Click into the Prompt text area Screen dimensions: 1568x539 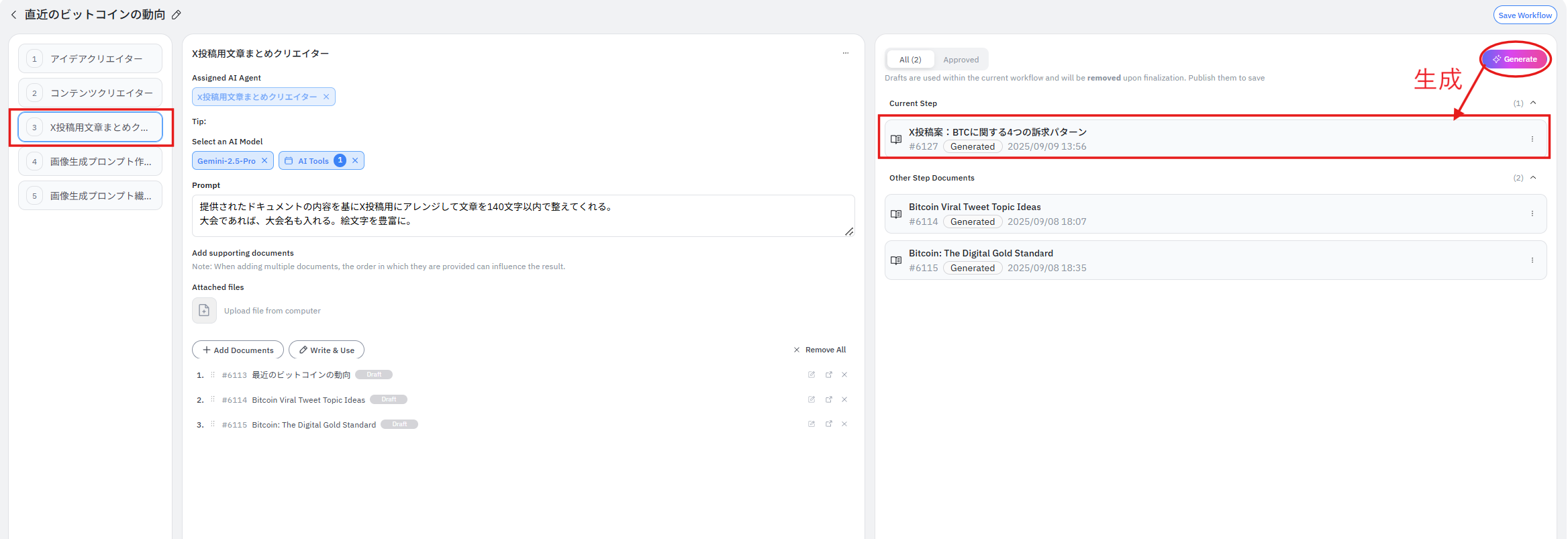coord(522,215)
